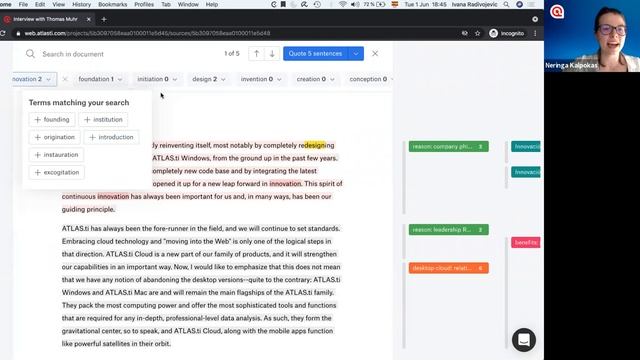Select the pink benefits code tag
640x360 pixels.
(x=526, y=242)
